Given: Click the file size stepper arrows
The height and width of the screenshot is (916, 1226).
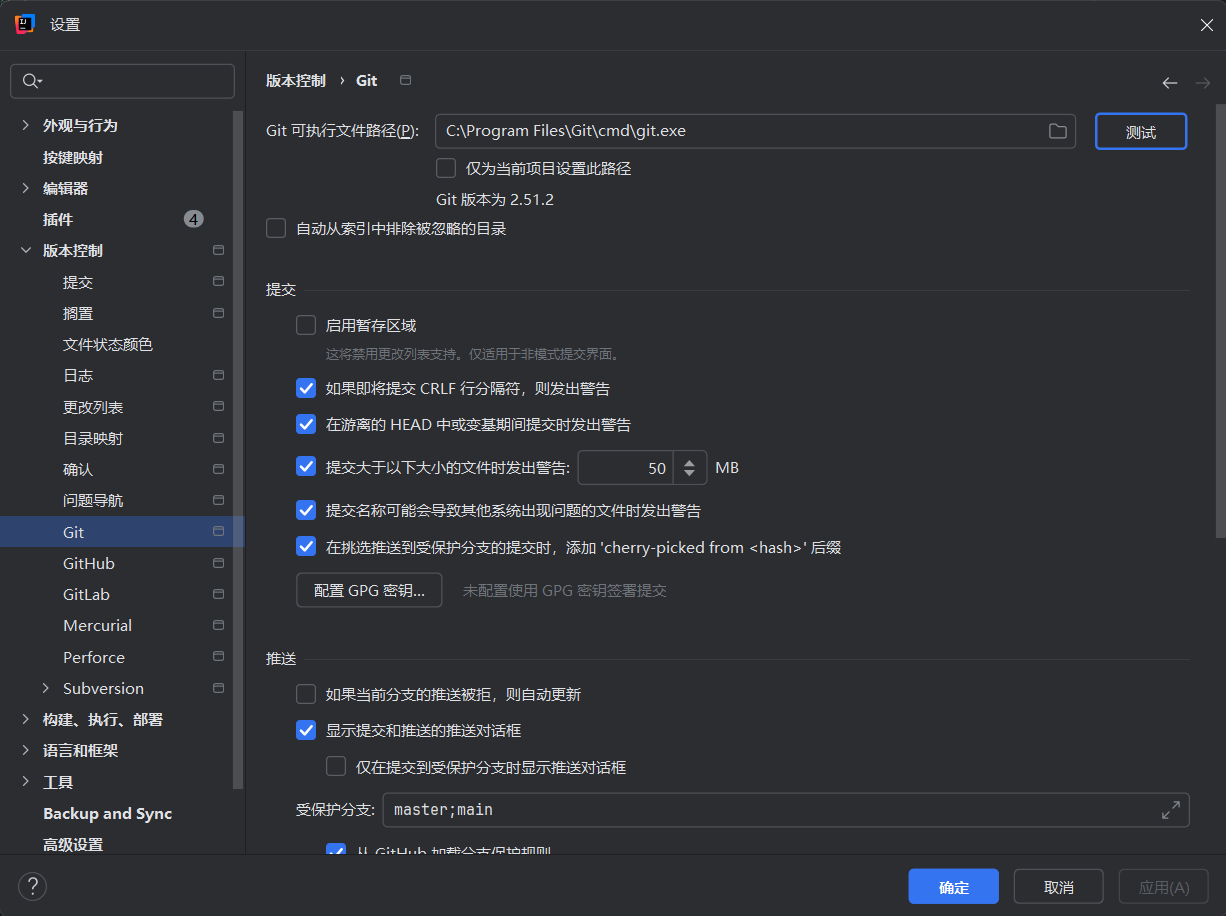Looking at the screenshot, I should point(690,467).
